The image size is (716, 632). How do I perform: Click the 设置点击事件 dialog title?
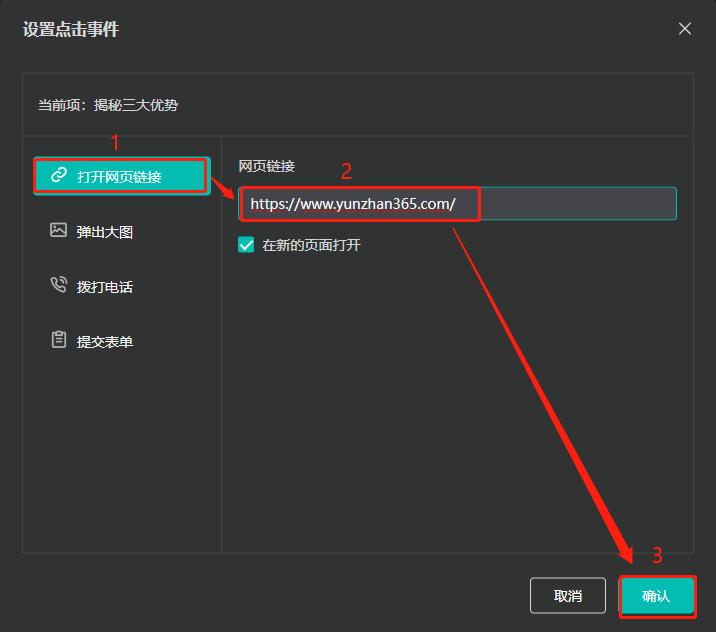(71, 30)
